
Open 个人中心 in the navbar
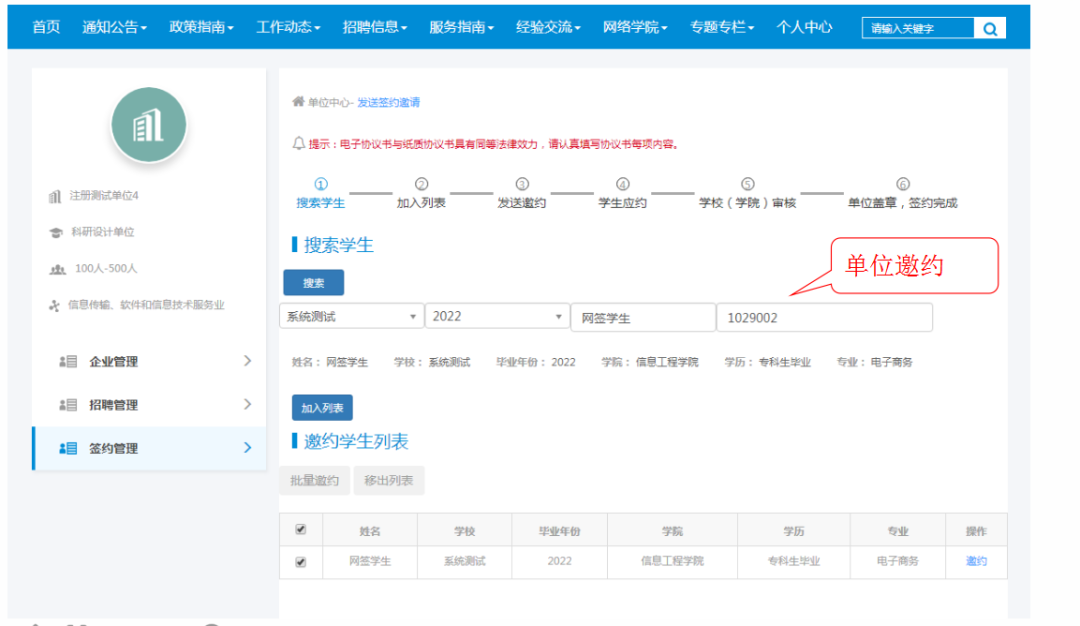804,28
